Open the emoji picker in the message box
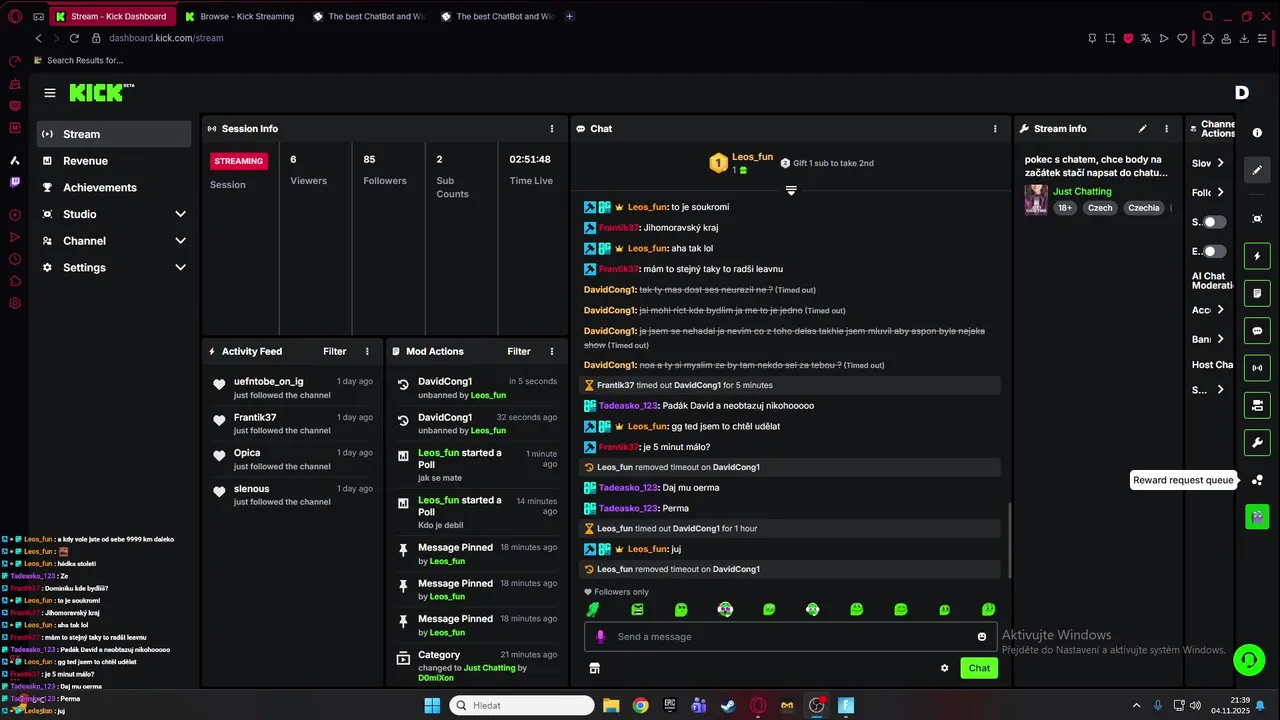 click(982, 636)
